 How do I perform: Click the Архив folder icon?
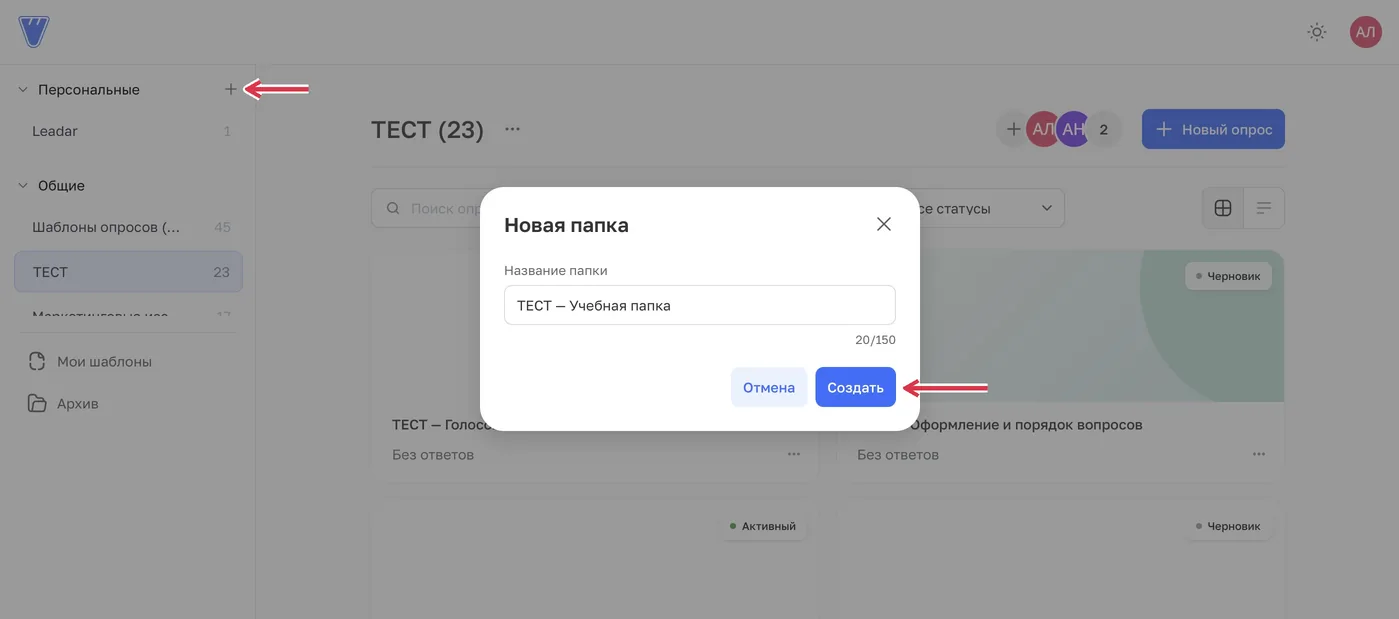click(37, 404)
